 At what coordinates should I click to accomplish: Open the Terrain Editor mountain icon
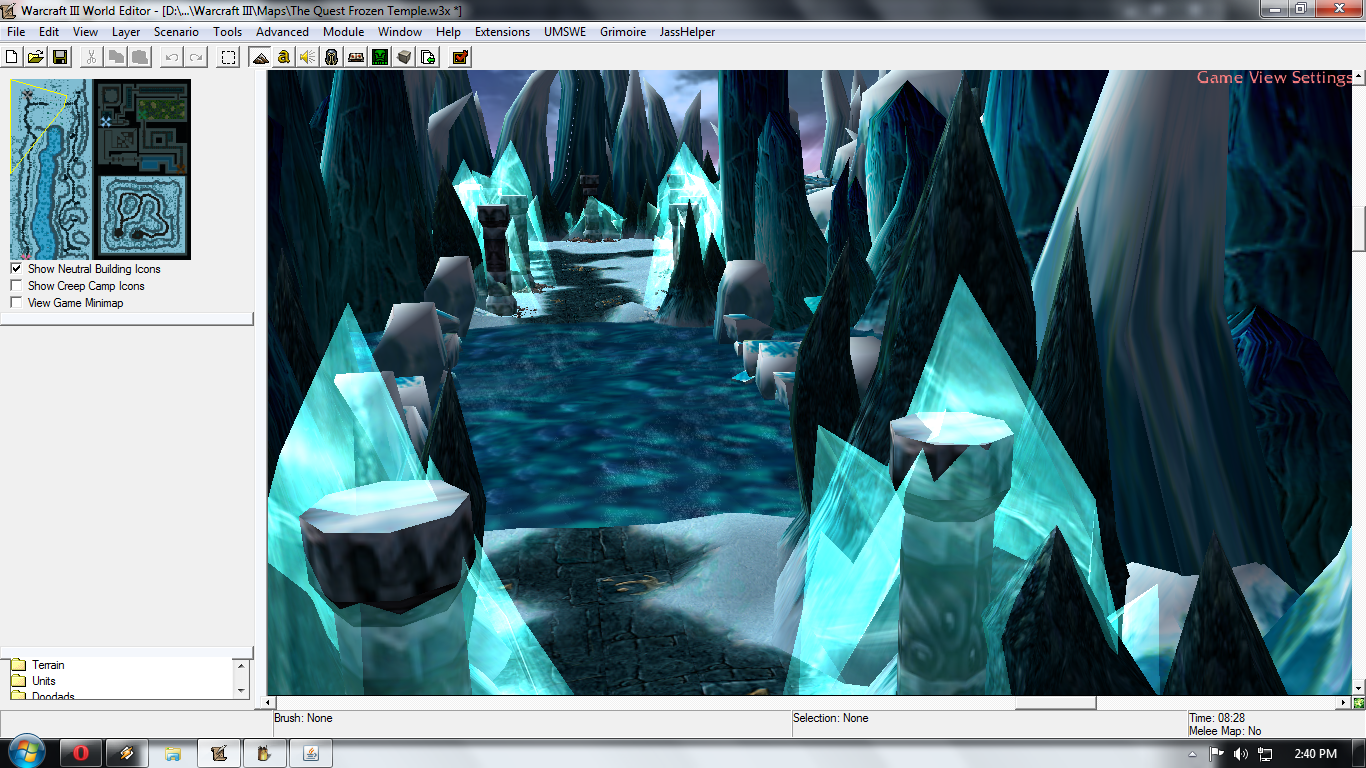tap(260, 57)
